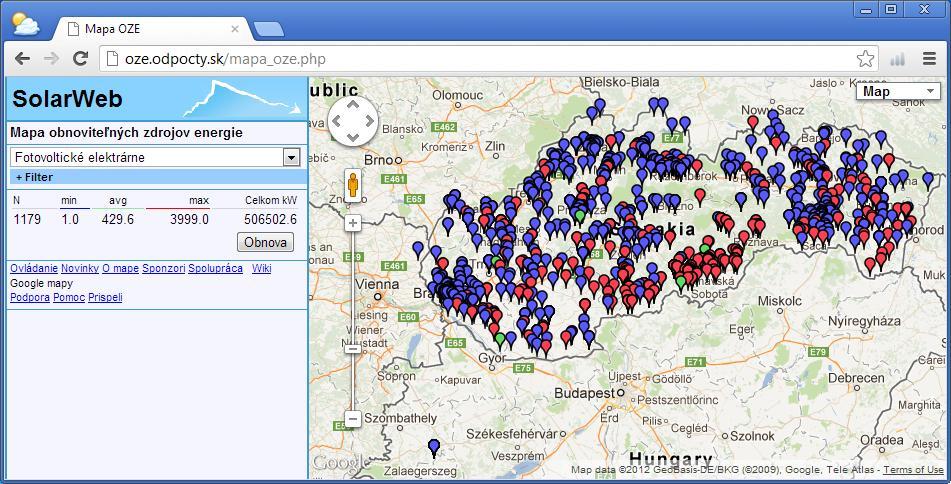Open the Novinky link
This screenshot has height=484, width=951.
click(x=80, y=268)
